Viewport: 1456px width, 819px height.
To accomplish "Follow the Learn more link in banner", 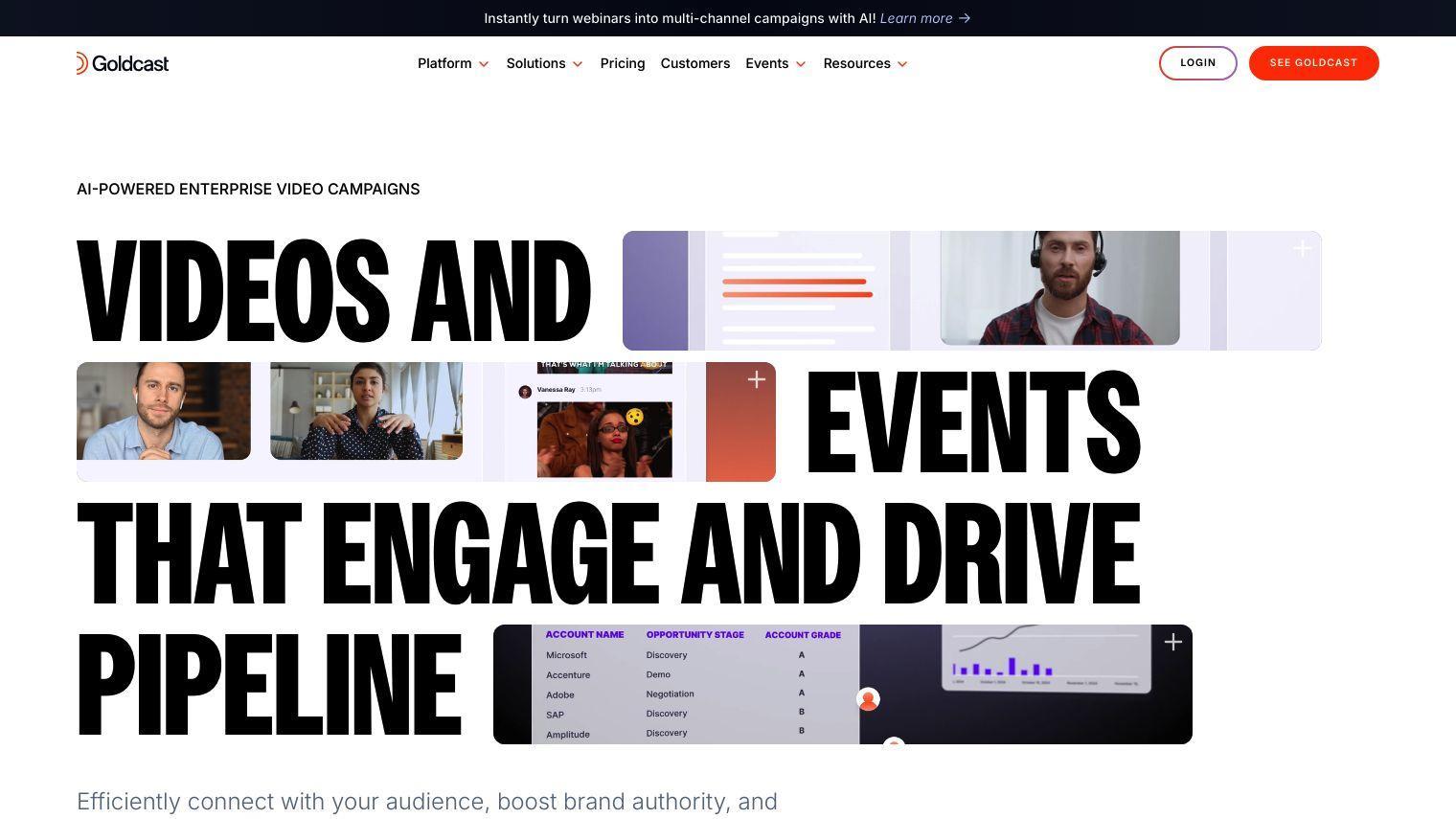I will click(917, 18).
